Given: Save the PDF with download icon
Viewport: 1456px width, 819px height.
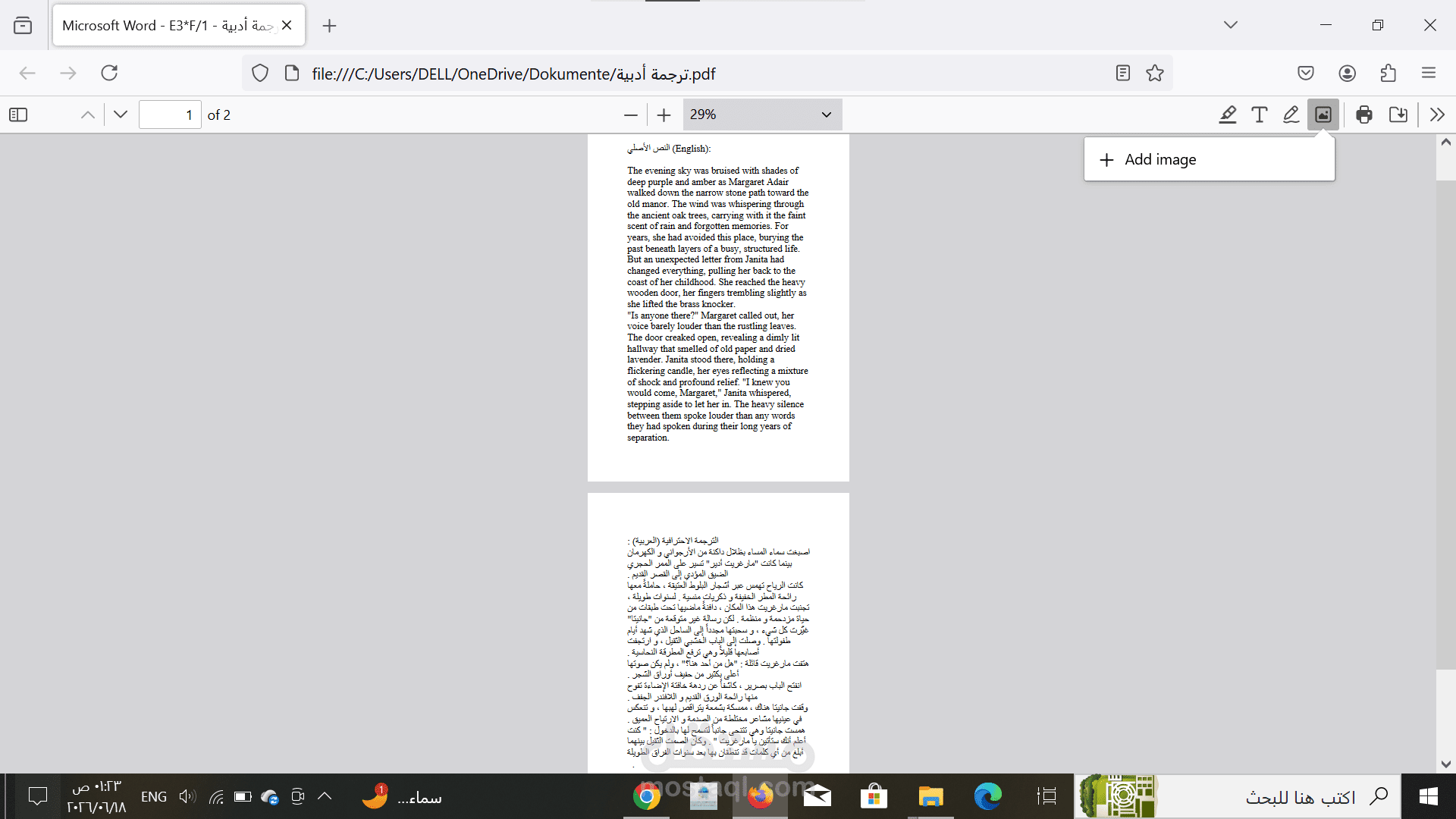Looking at the screenshot, I should point(1398,115).
